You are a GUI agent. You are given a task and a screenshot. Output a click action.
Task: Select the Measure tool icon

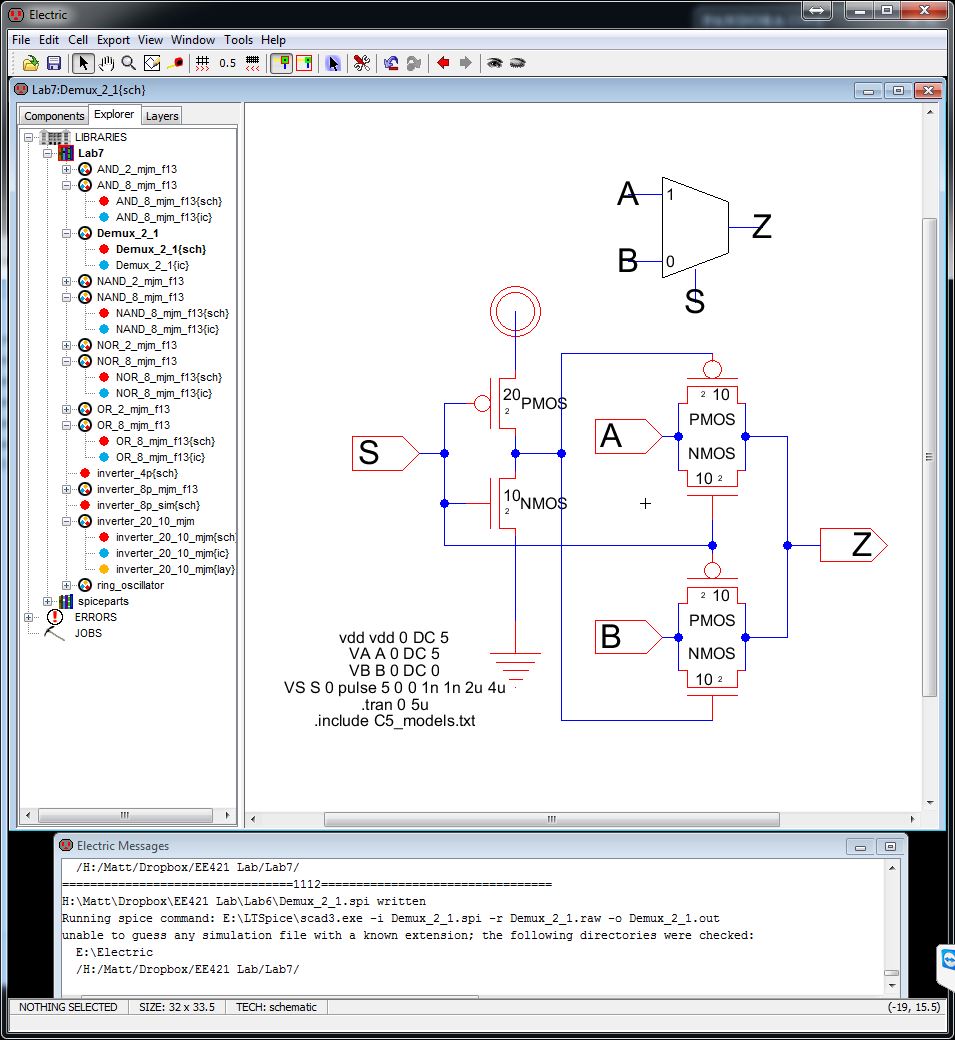click(x=175, y=63)
